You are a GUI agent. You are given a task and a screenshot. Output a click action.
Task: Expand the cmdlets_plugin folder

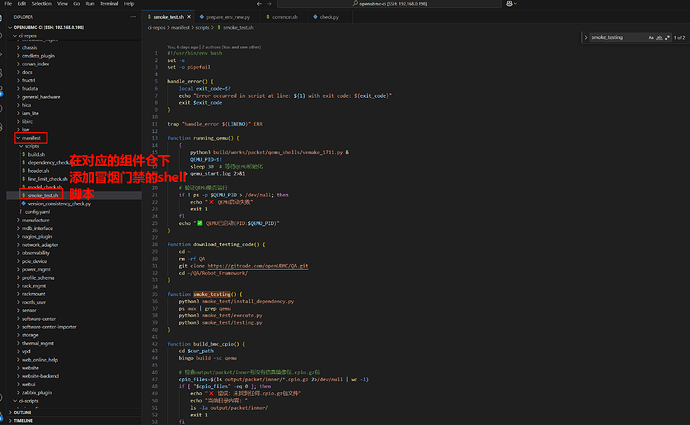tap(38, 56)
